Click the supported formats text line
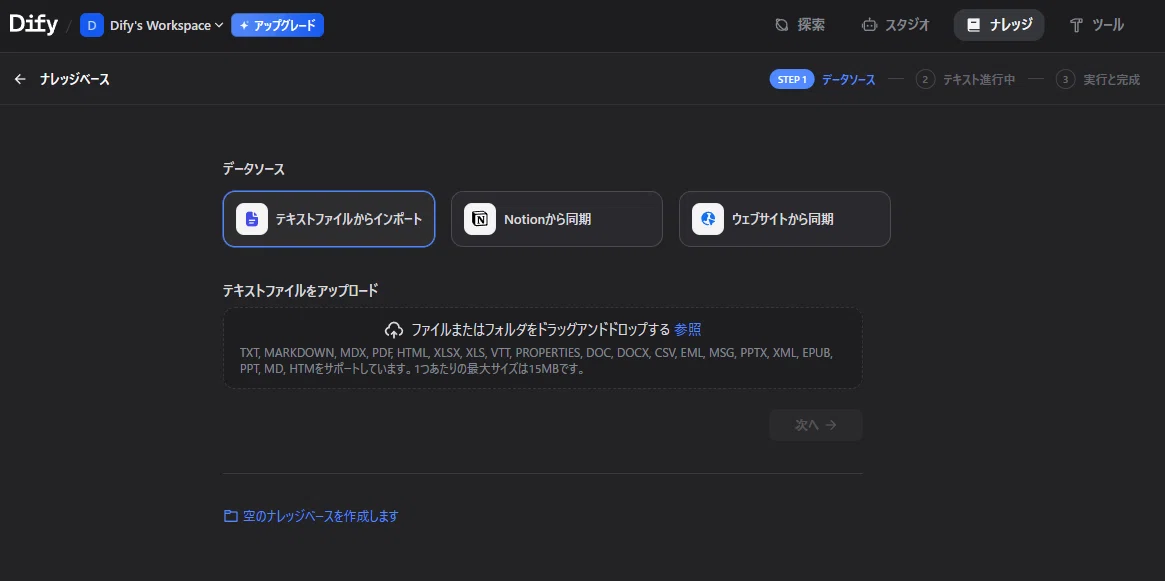The width and height of the screenshot is (1165, 581). (x=536, y=360)
